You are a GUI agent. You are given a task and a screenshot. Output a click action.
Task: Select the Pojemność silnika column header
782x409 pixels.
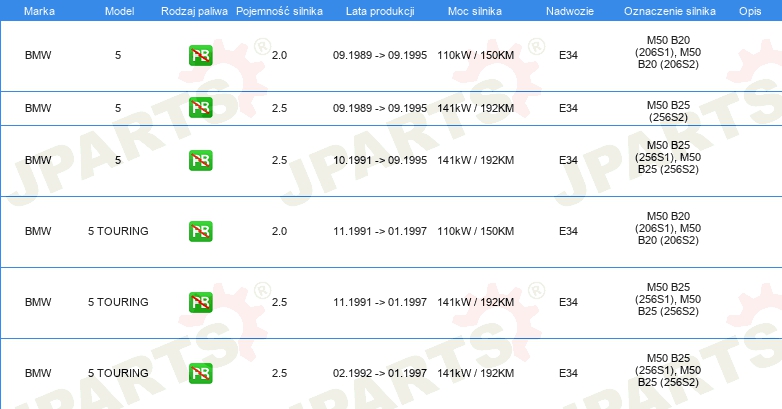coord(279,11)
